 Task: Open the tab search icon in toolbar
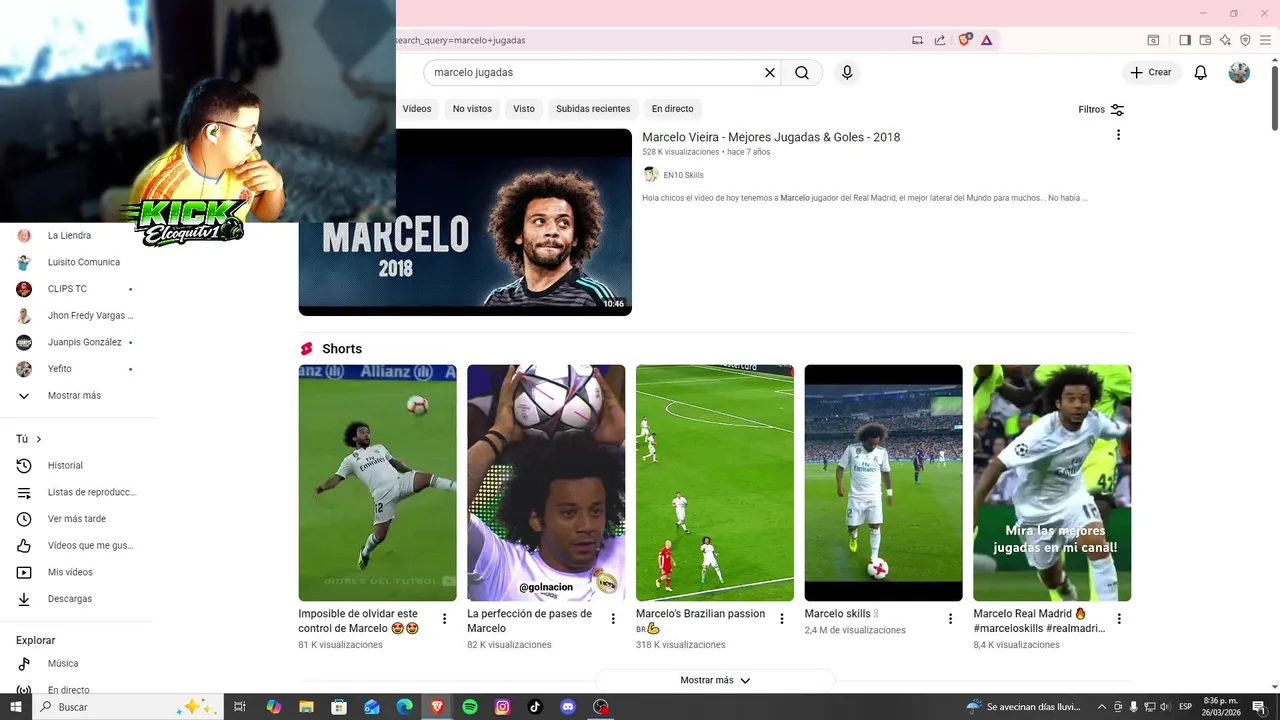pyautogui.click(x=1153, y=40)
